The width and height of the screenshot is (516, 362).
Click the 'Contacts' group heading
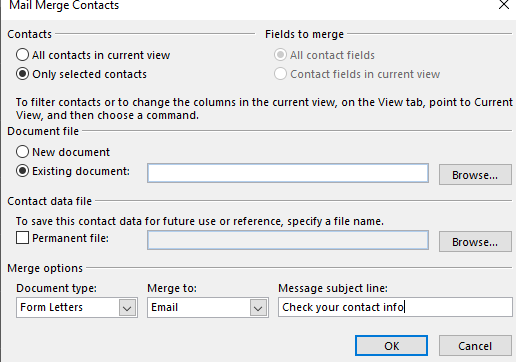click(29, 34)
